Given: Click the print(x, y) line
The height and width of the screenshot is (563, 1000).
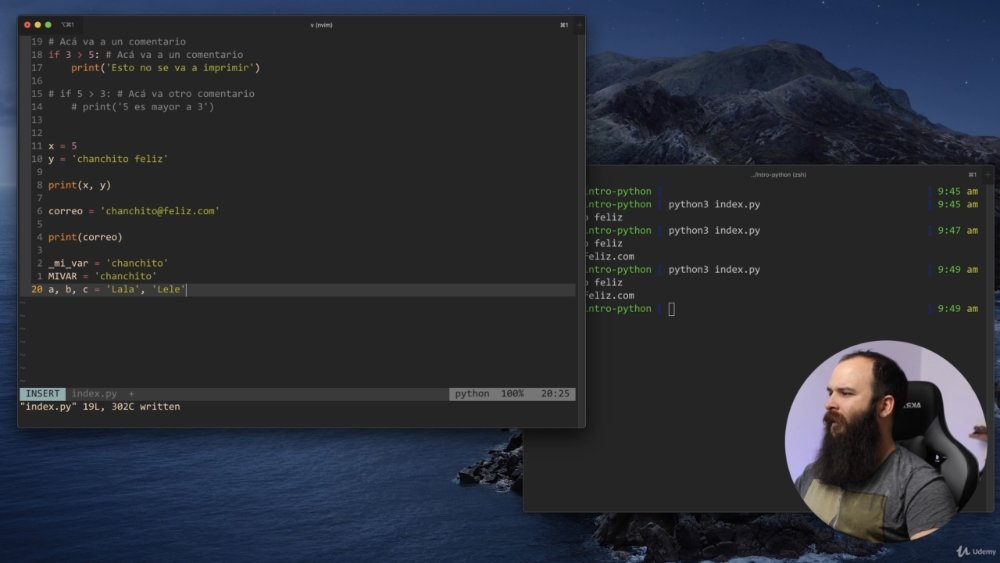Looking at the screenshot, I should [x=80, y=185].
